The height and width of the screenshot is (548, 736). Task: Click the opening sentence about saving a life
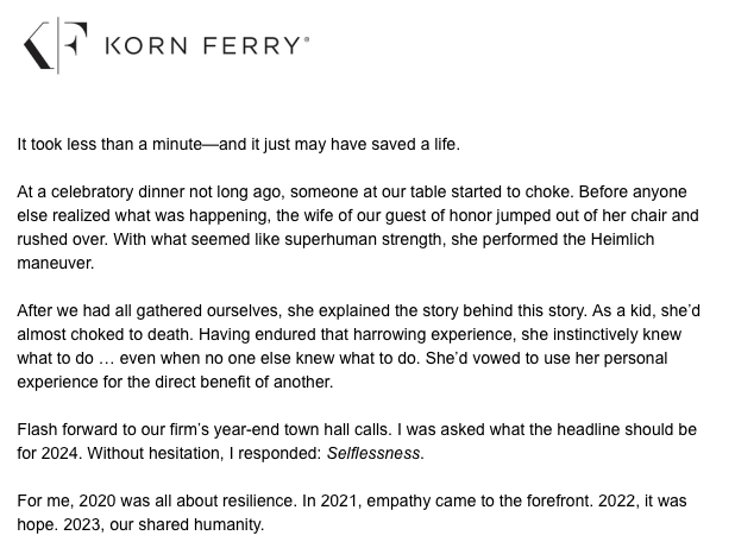(x=238, y=144)
